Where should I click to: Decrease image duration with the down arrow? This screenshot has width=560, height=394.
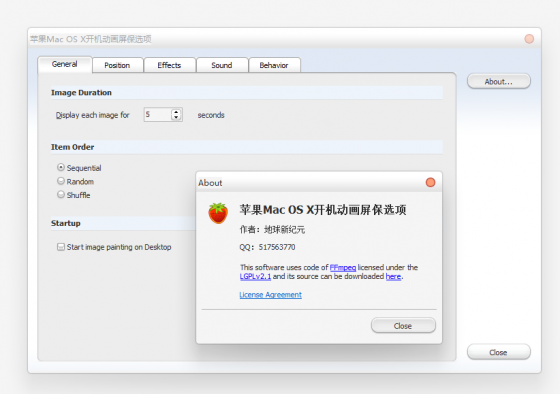click(x=176, y=118)
